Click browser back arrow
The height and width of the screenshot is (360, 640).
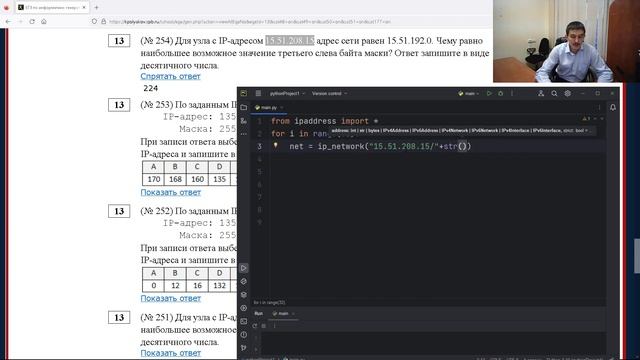(x=9, y=22)
